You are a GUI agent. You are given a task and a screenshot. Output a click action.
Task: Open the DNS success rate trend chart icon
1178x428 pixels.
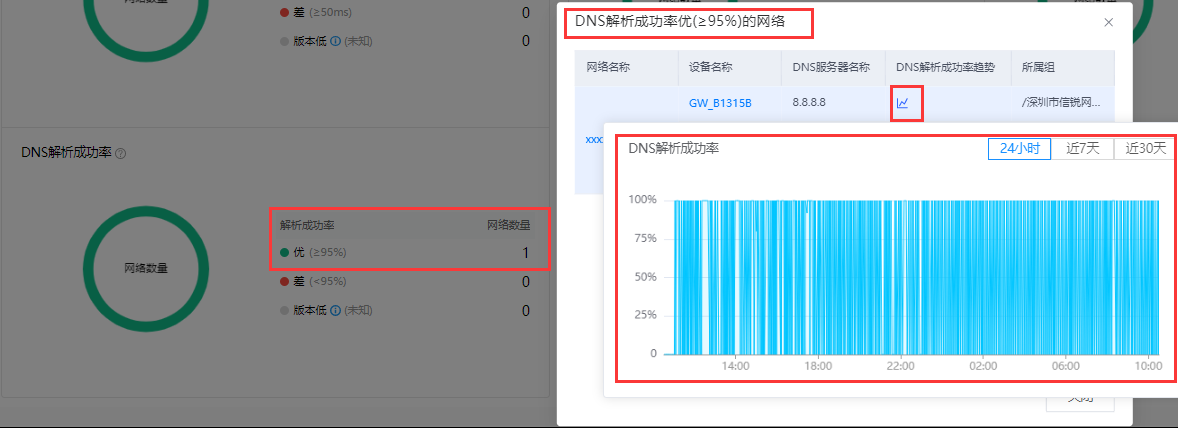(903, 102)
